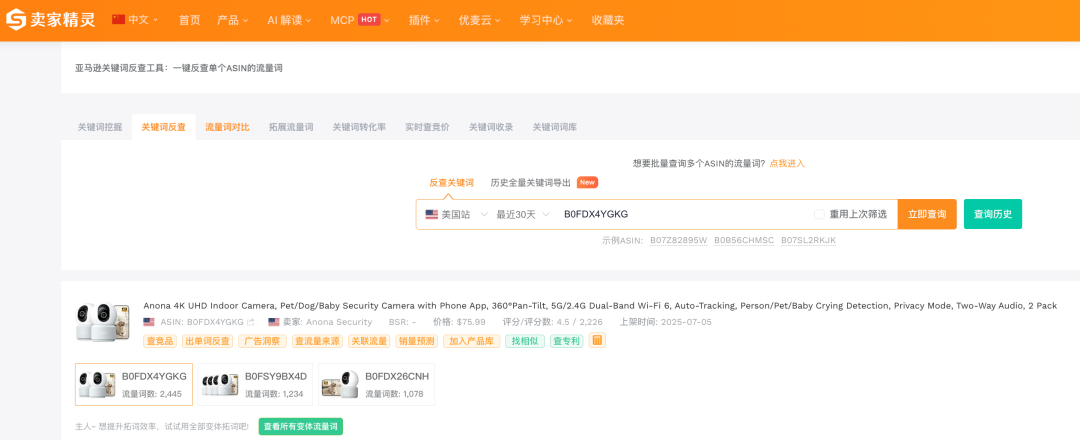Screen dimensions: 1080x440
Task: Switch to the 关键词词库 tab
Action: 554,127
